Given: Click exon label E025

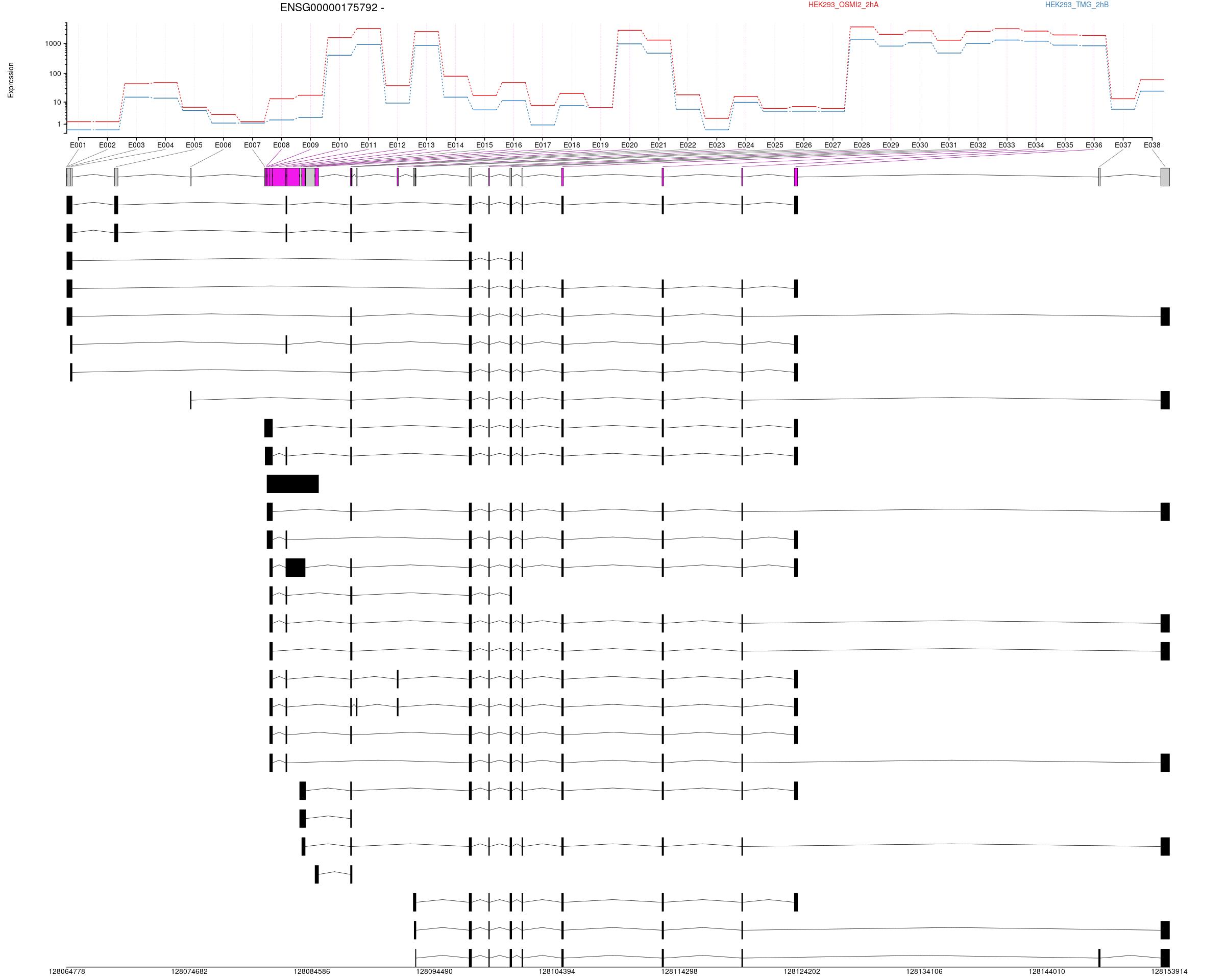Looking at the screenshot, I should coord(774,145).
